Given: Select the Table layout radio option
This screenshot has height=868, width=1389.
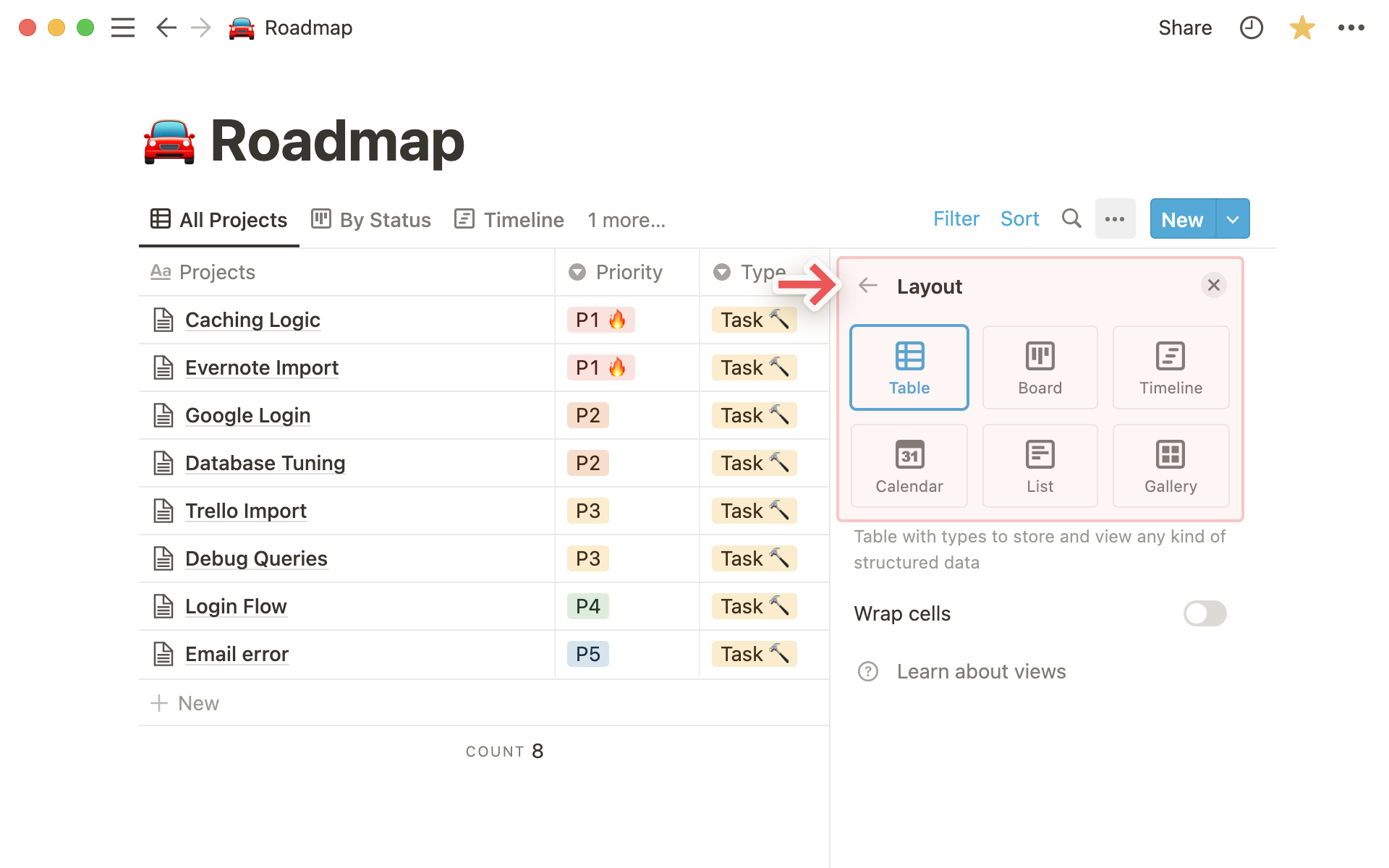Looking at the screenshot, I should click(909, 367).
